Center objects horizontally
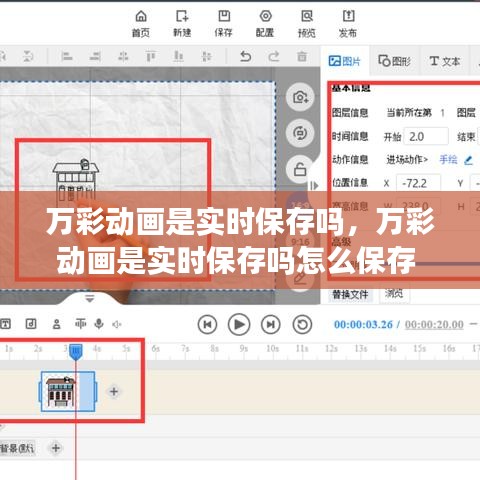 click(x=123, y=56)
